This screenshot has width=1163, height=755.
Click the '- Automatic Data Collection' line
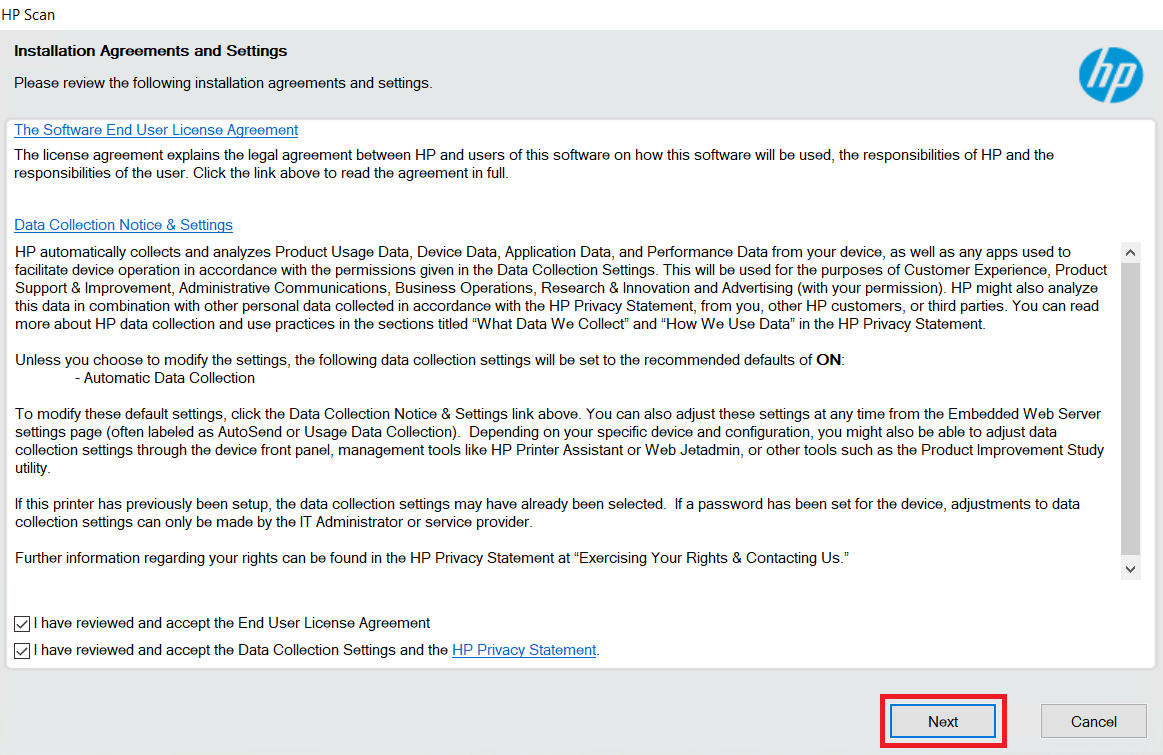click(165, 378)
